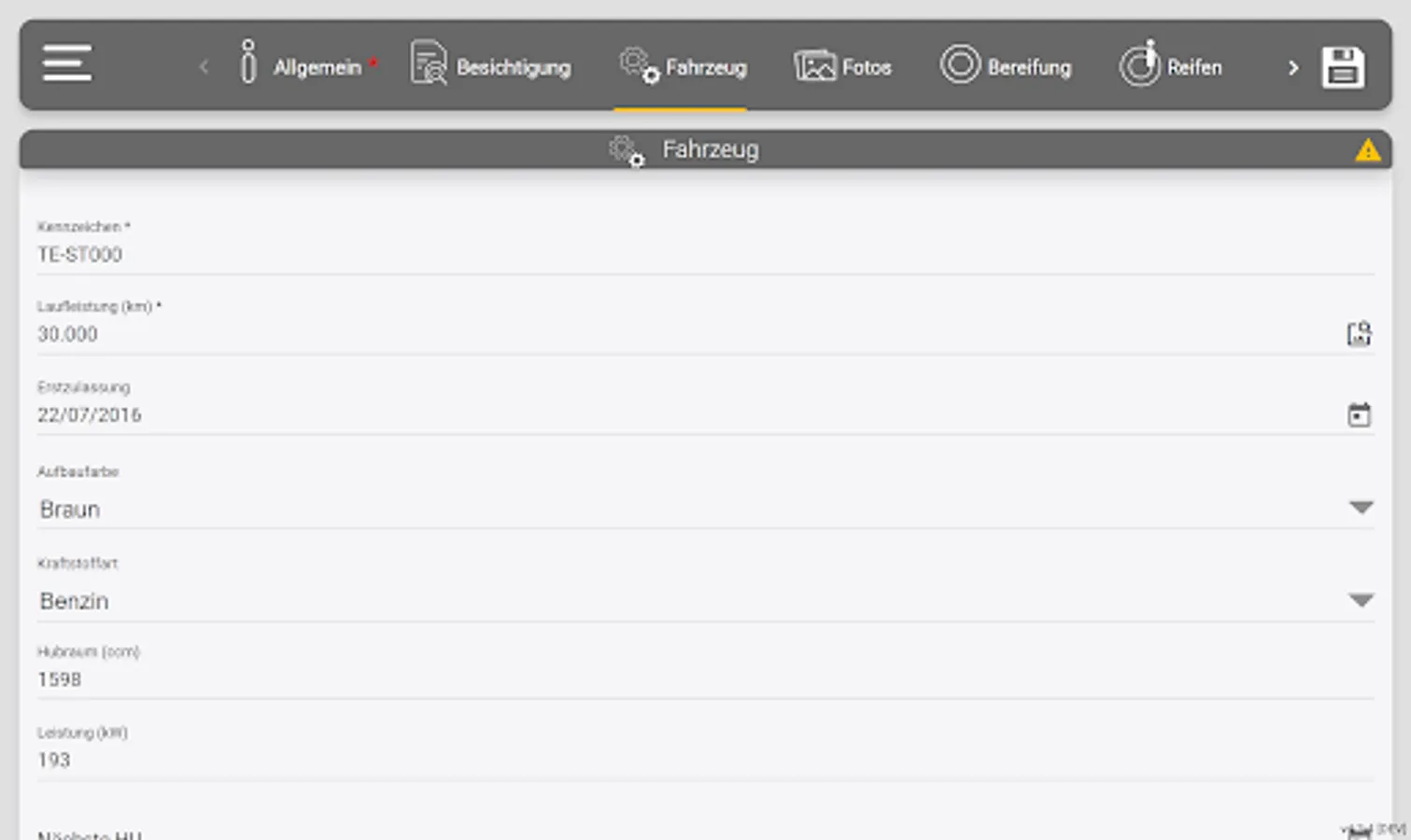Viewport: 1411px width, 840px height.
Task: Open the hamburger menu
Action: coord(67,63)
